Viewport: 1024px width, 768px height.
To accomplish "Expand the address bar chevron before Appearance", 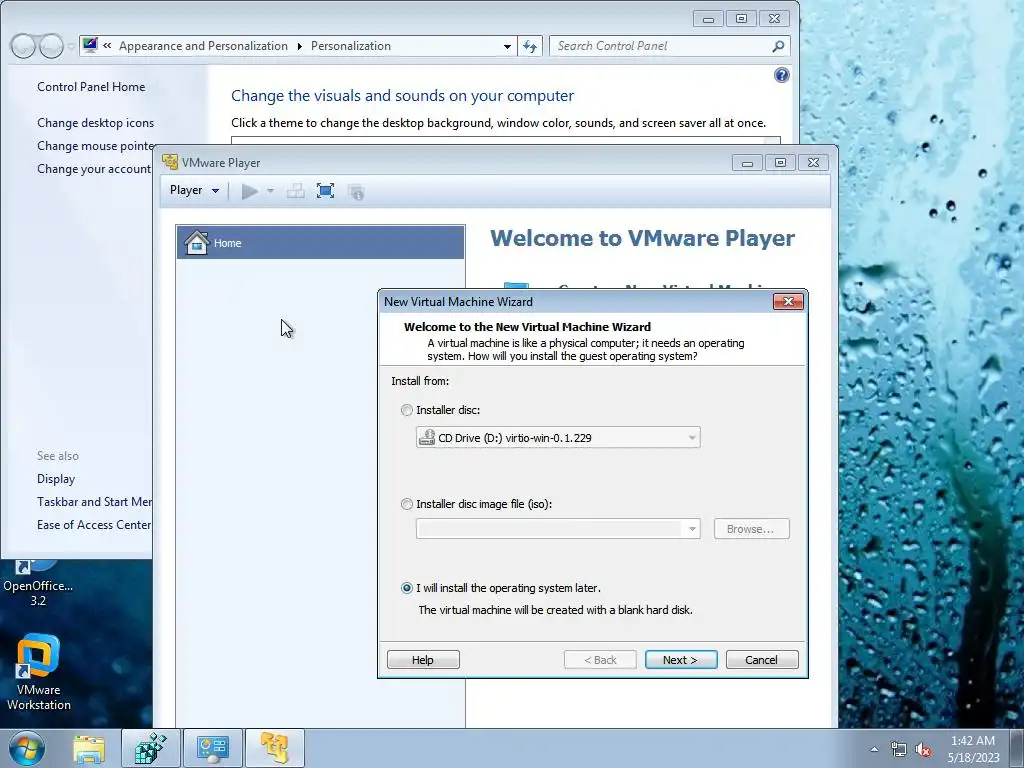I will coord(107,46).
